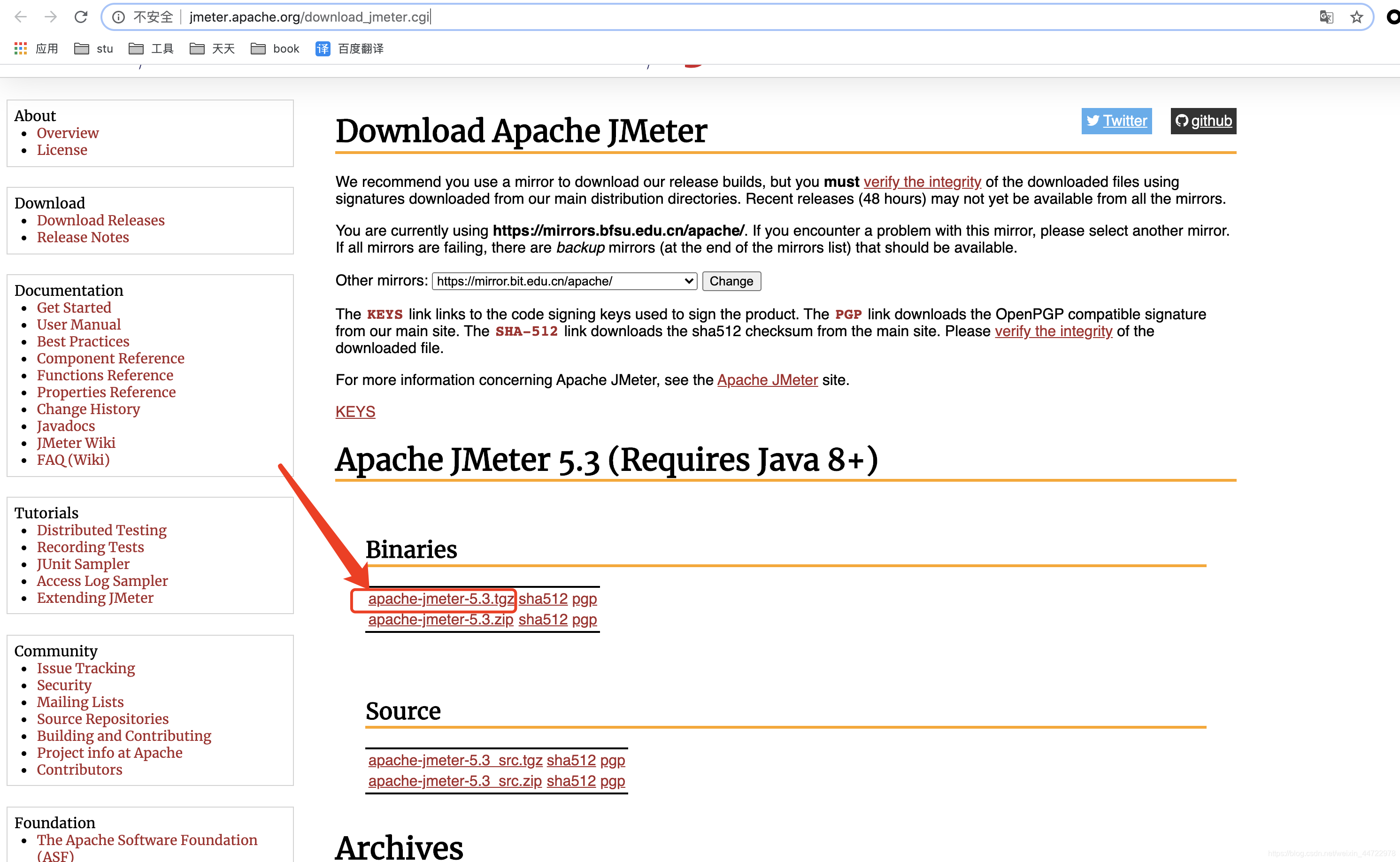
Task: Expand the Documentation section in sidebar
Action: [x=68, y=291]
